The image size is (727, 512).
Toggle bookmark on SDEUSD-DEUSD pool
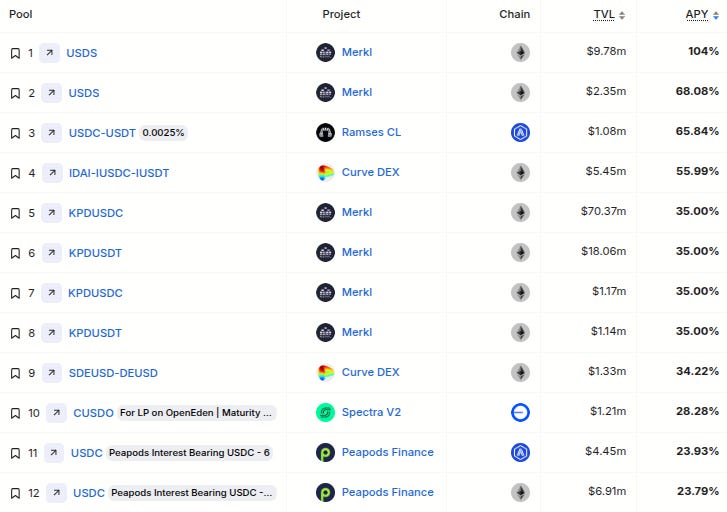(x=15, y=373)
